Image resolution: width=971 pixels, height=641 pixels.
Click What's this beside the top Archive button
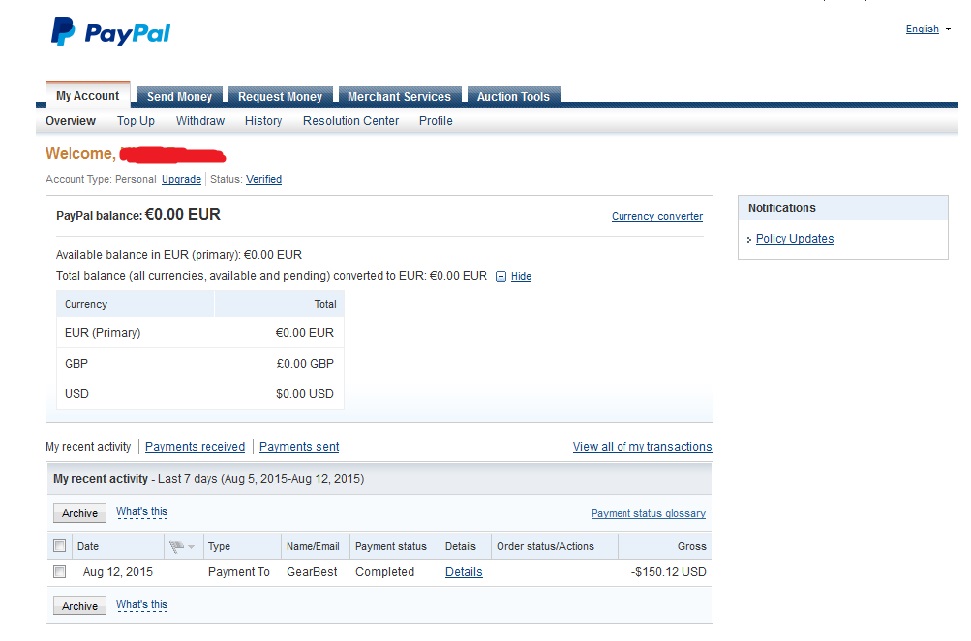(x=141, y=512)
